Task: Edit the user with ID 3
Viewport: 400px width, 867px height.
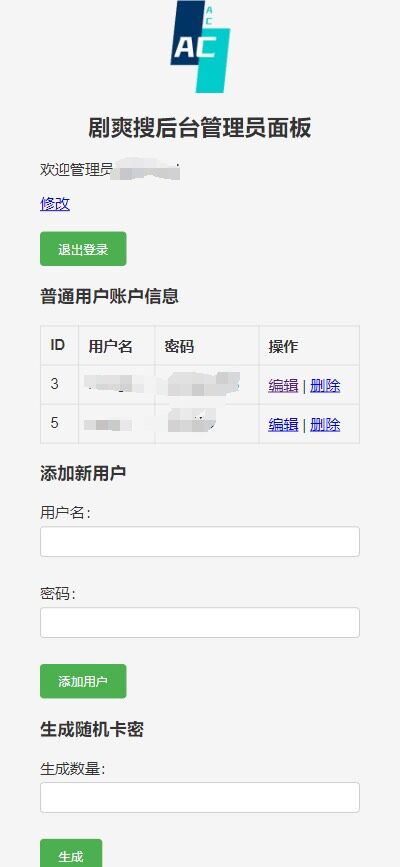Action: click(x=283, y=385)
